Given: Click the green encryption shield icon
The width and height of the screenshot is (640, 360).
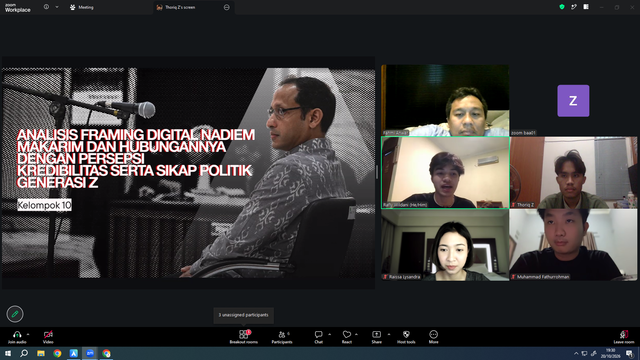Looking at the screenshot, I should coord(562,7).
